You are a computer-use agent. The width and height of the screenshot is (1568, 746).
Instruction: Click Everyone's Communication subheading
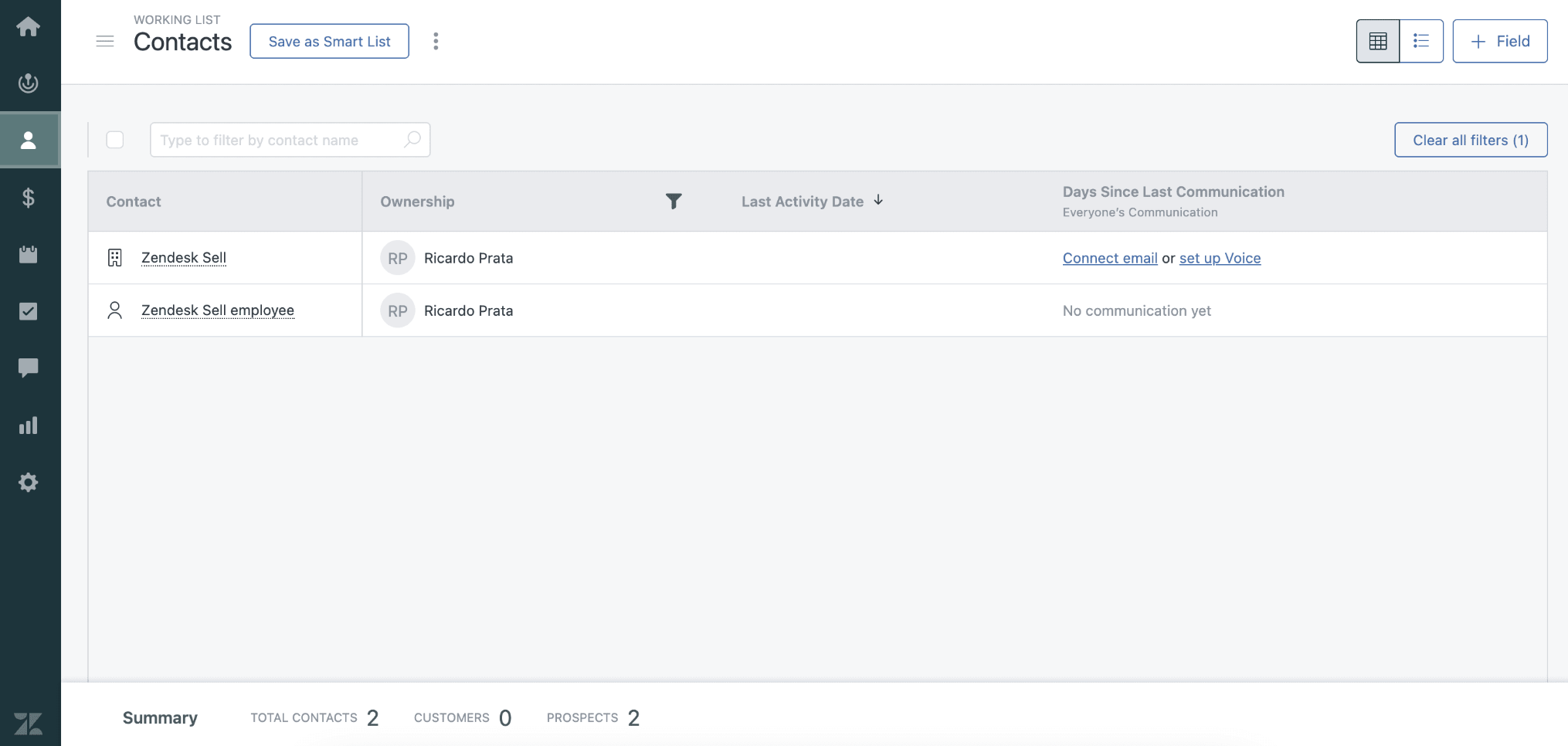click(x=1140, y=212)
